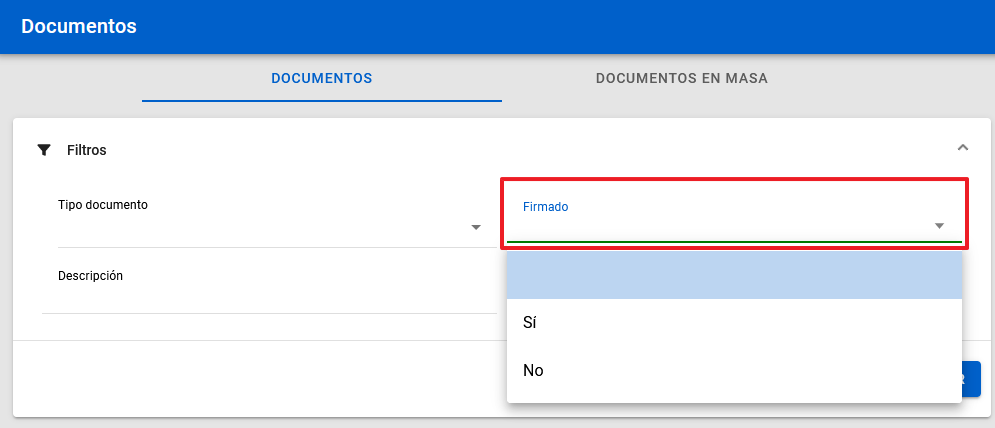This screenshot has height=428, width=995.
Task: Click the Filtros heading text
Action: (x=86, y=150)
